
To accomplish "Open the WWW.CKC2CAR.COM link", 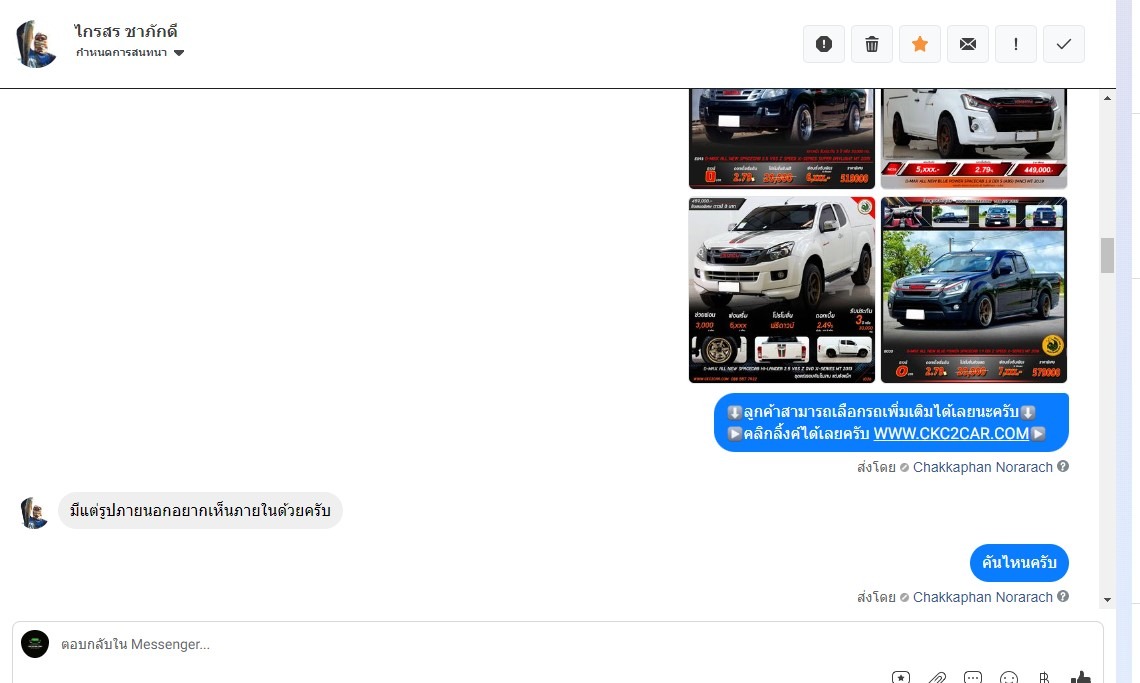I will tap(950, 434).
